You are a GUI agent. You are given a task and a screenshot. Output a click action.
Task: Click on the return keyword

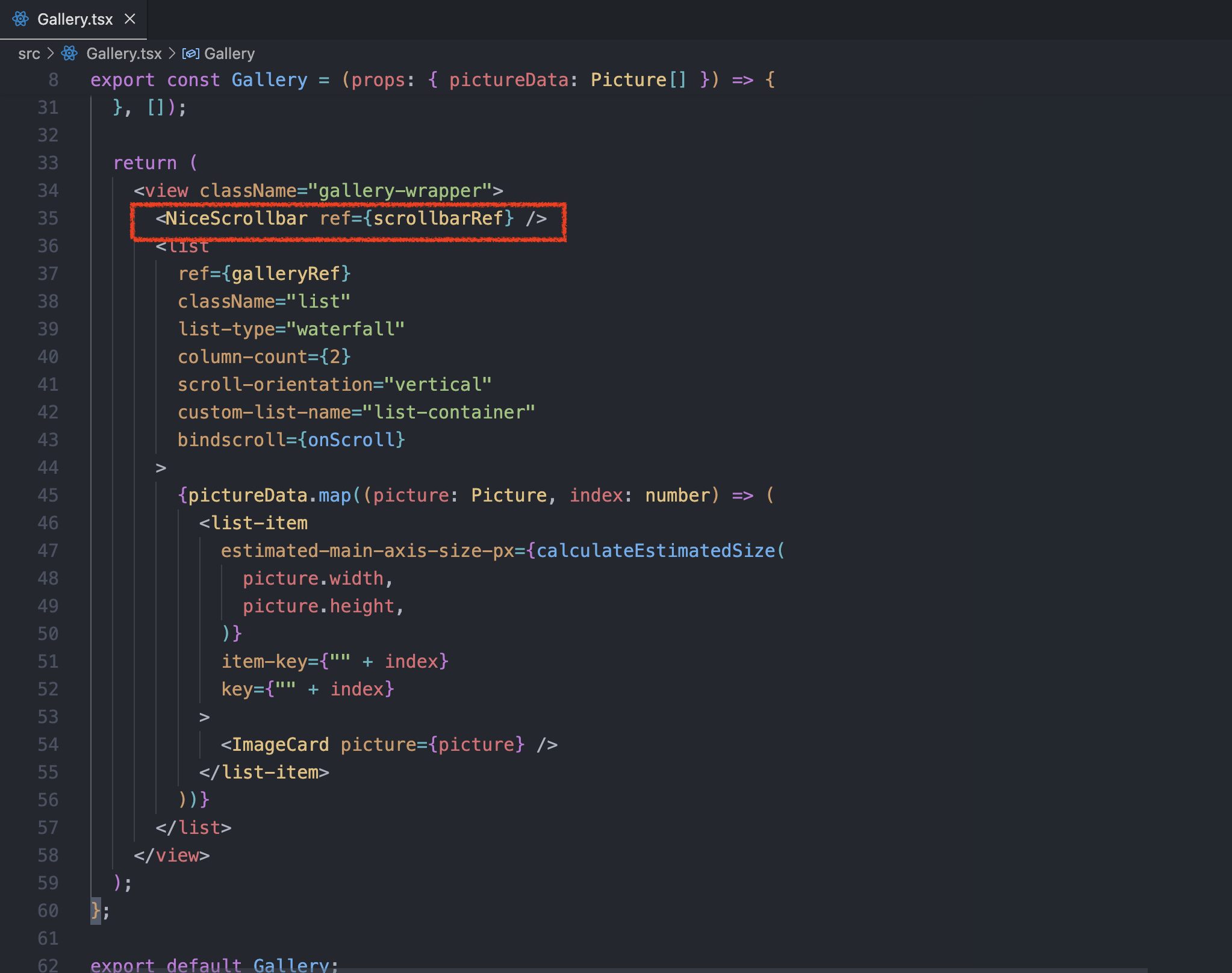click(145, 163)
